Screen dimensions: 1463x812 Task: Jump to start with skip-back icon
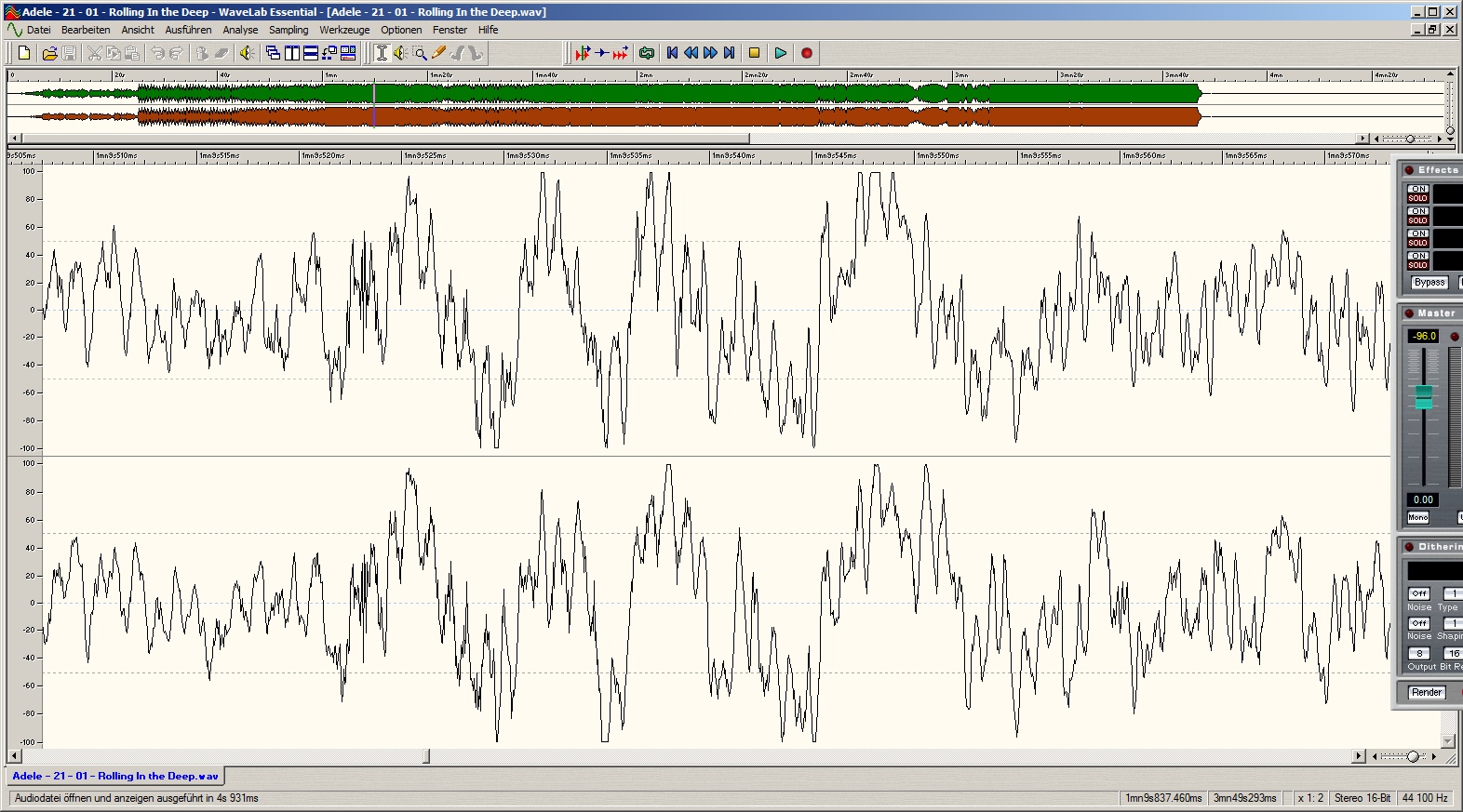click(x=672, y=53)
